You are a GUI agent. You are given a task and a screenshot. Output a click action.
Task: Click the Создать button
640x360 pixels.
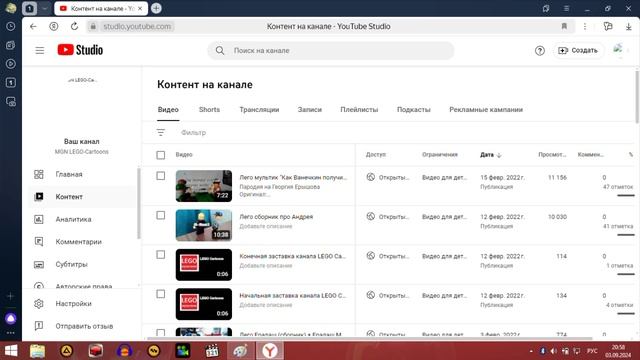[578, 51]
